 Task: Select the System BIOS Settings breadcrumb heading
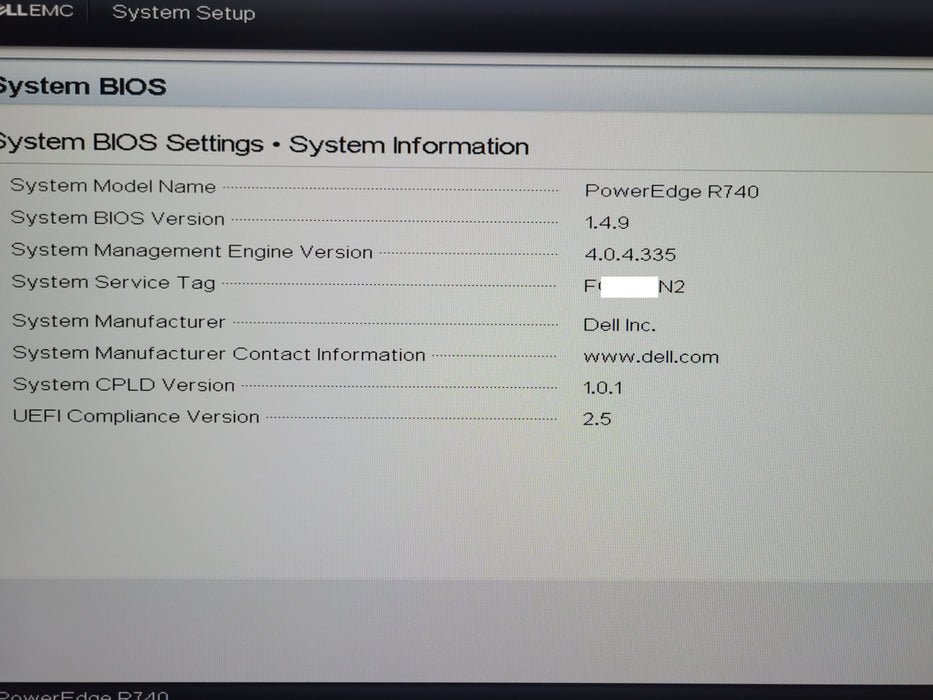[264, 144]
